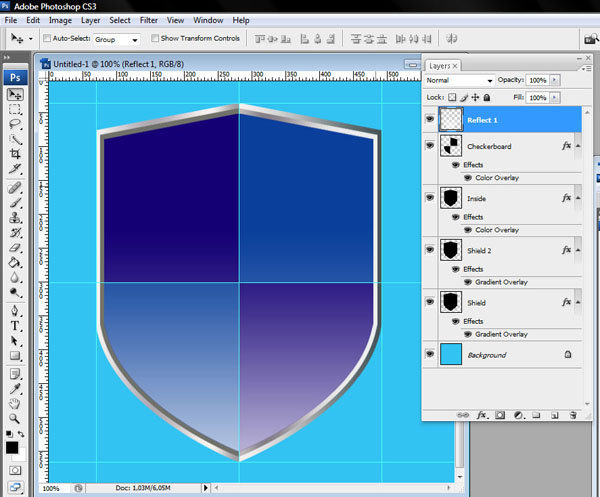Screen dimensions: 600x497
Task: Enable the Auto-Select checkbox
Action: (x=47, y=38)
